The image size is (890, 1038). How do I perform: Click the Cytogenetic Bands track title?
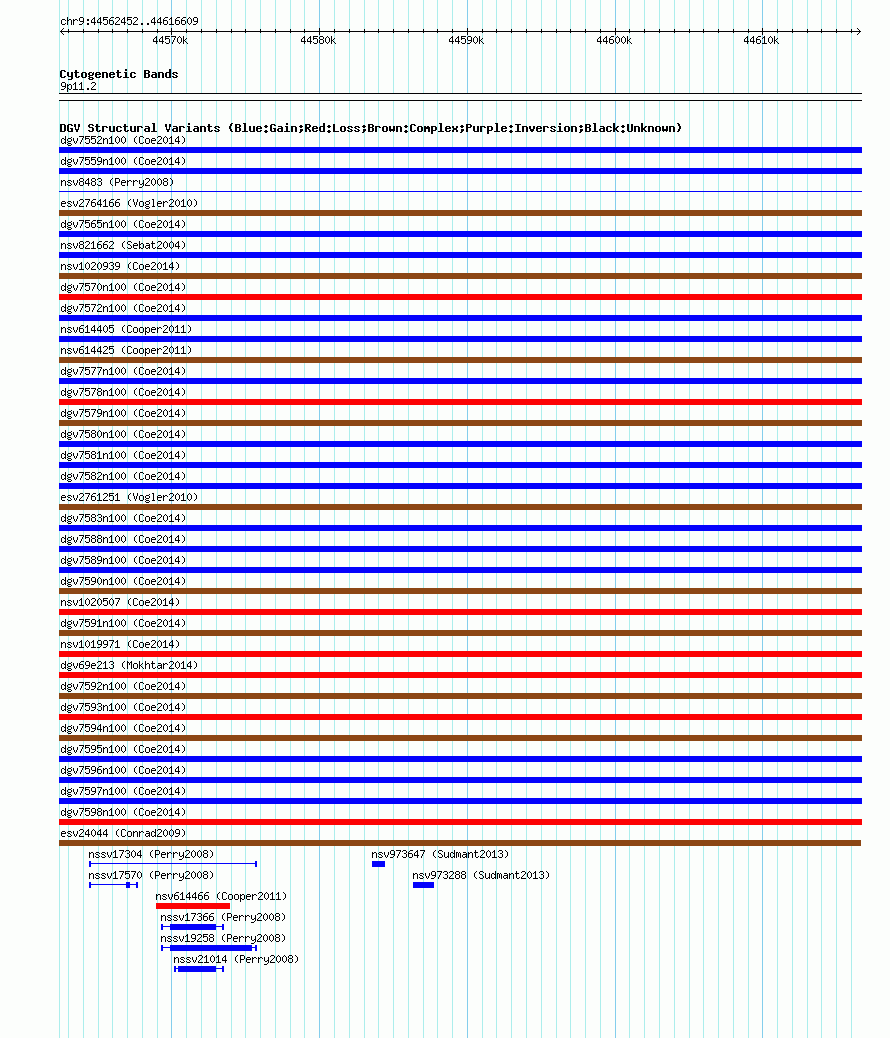point(119,74)
